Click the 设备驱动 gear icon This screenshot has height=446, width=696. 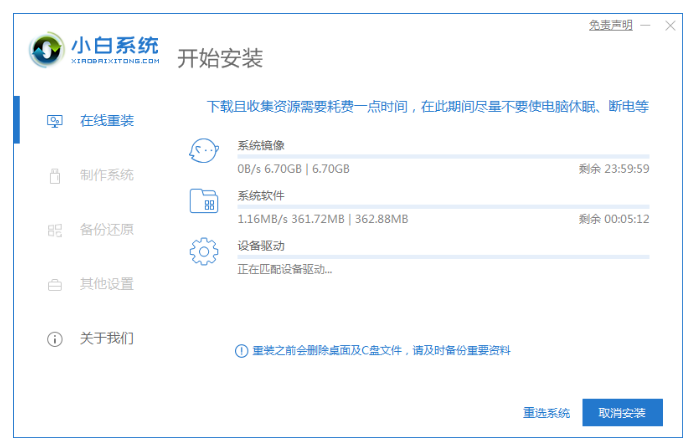pyautogui.click(x=204, y=252)
